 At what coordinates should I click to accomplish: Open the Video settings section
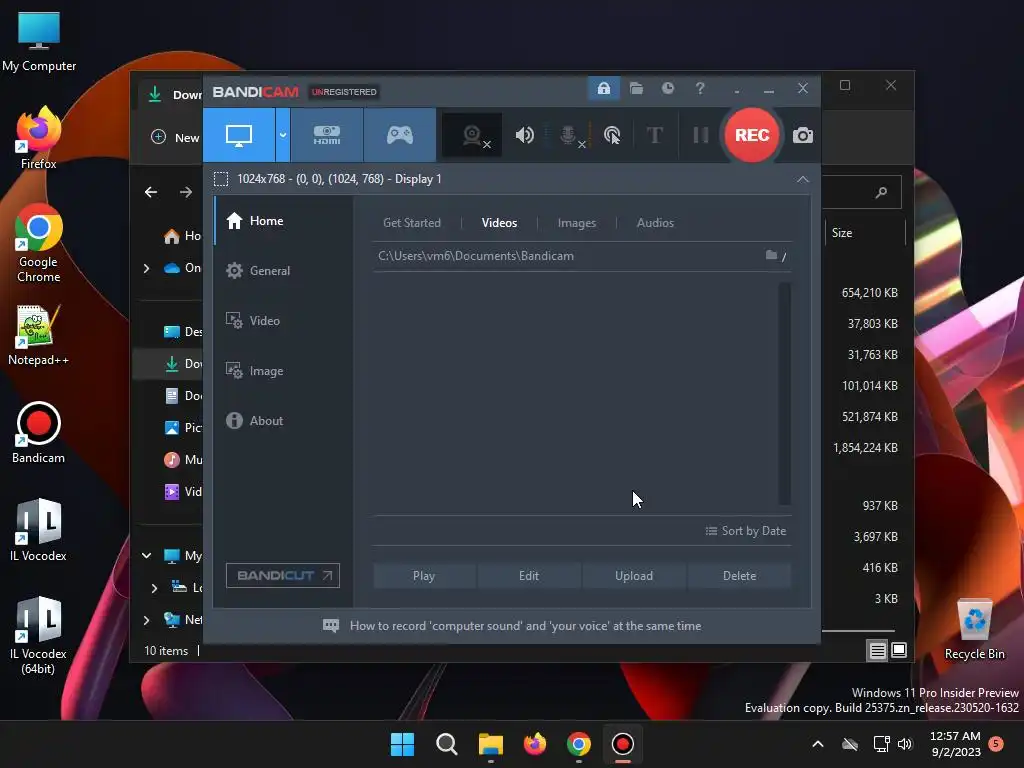tap(283, 321)
